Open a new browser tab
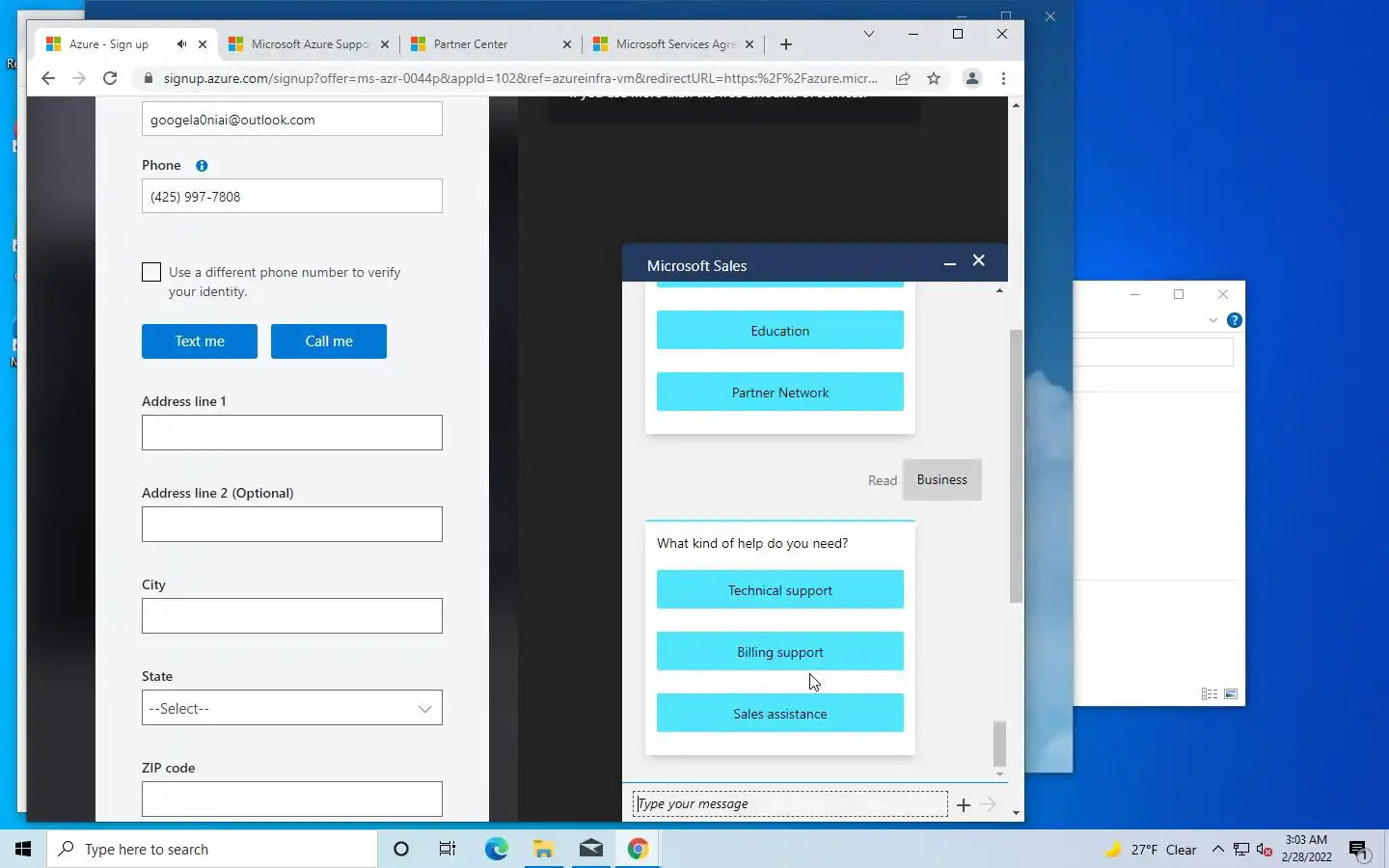 coord(786,44)
